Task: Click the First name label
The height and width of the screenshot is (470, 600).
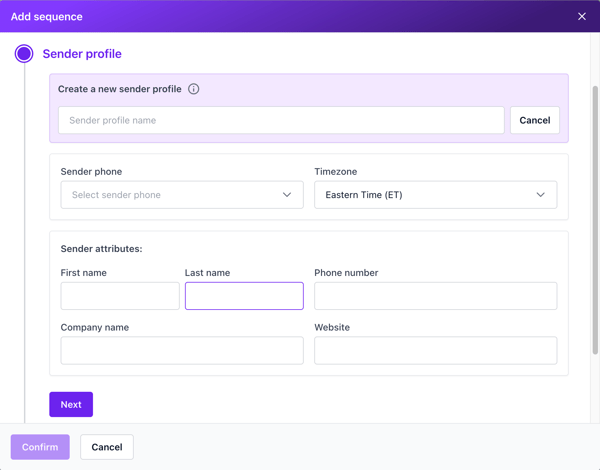Action: (83, 273)
